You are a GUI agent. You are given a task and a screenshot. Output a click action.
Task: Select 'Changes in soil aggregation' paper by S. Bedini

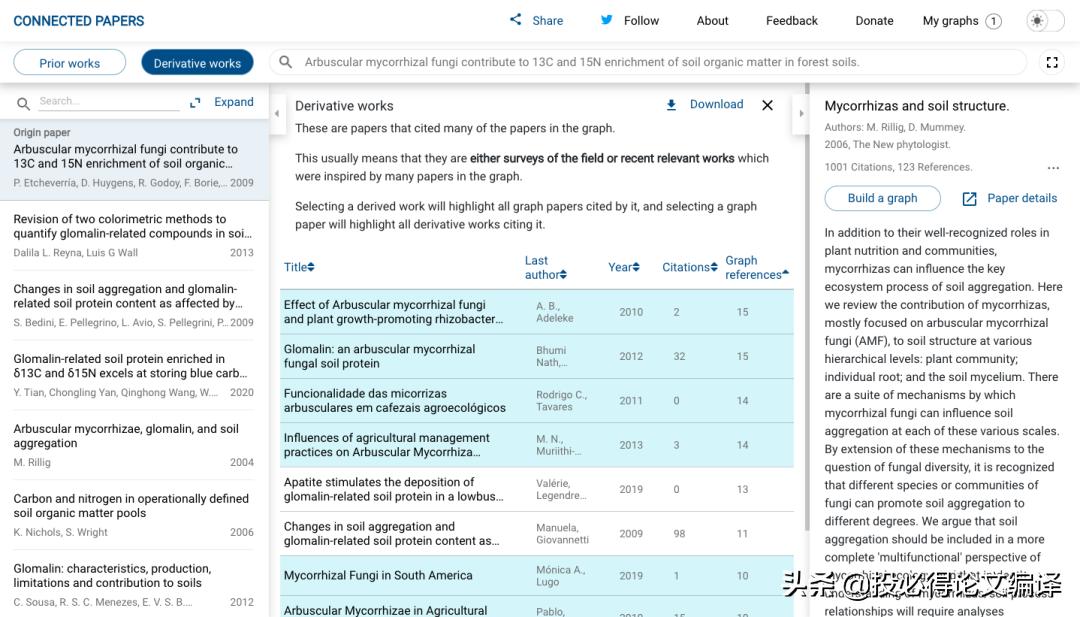click(x=134, y=305)
